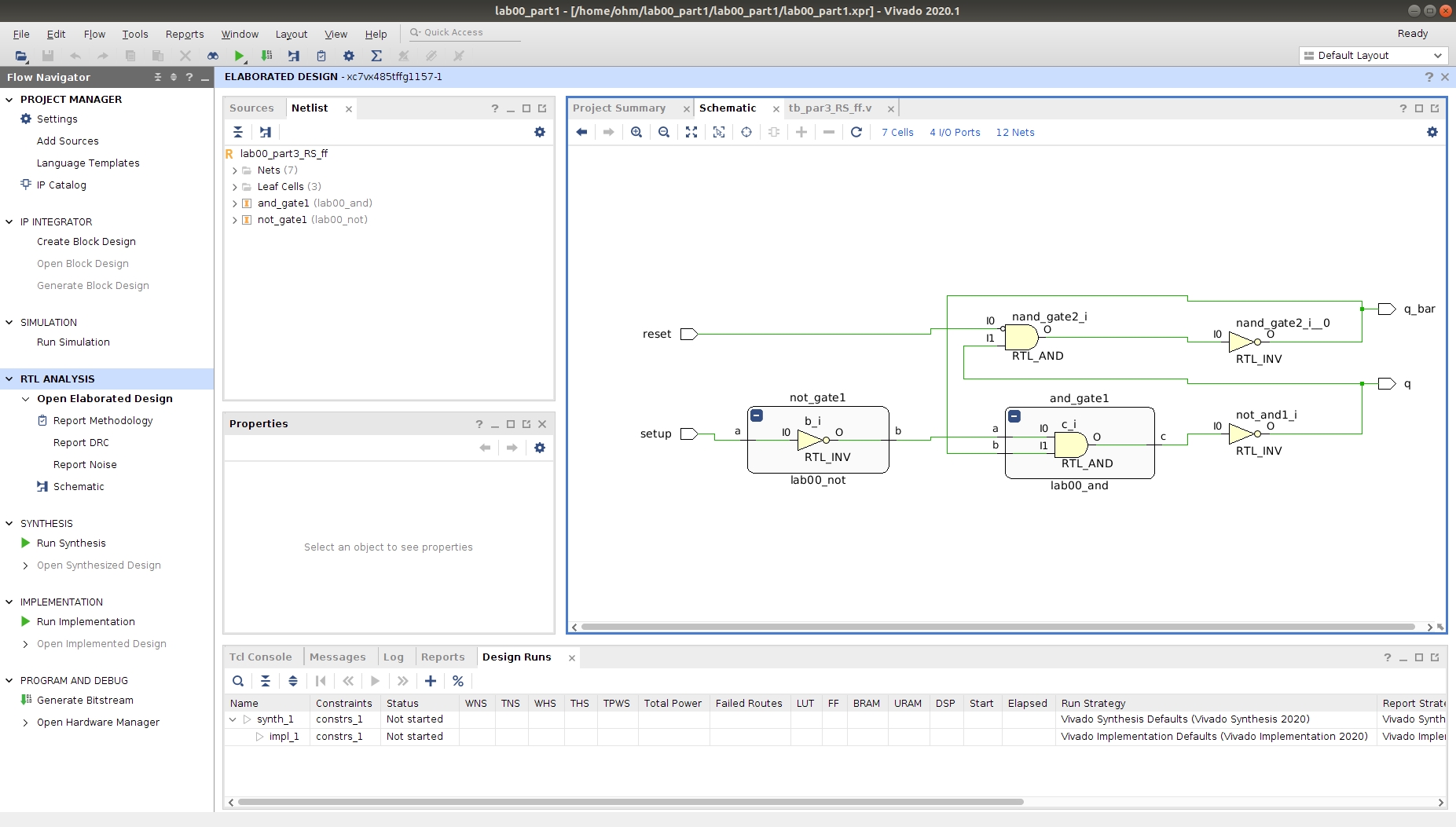
Task: Open the Reports menu
Action: (x=185, y=34)
